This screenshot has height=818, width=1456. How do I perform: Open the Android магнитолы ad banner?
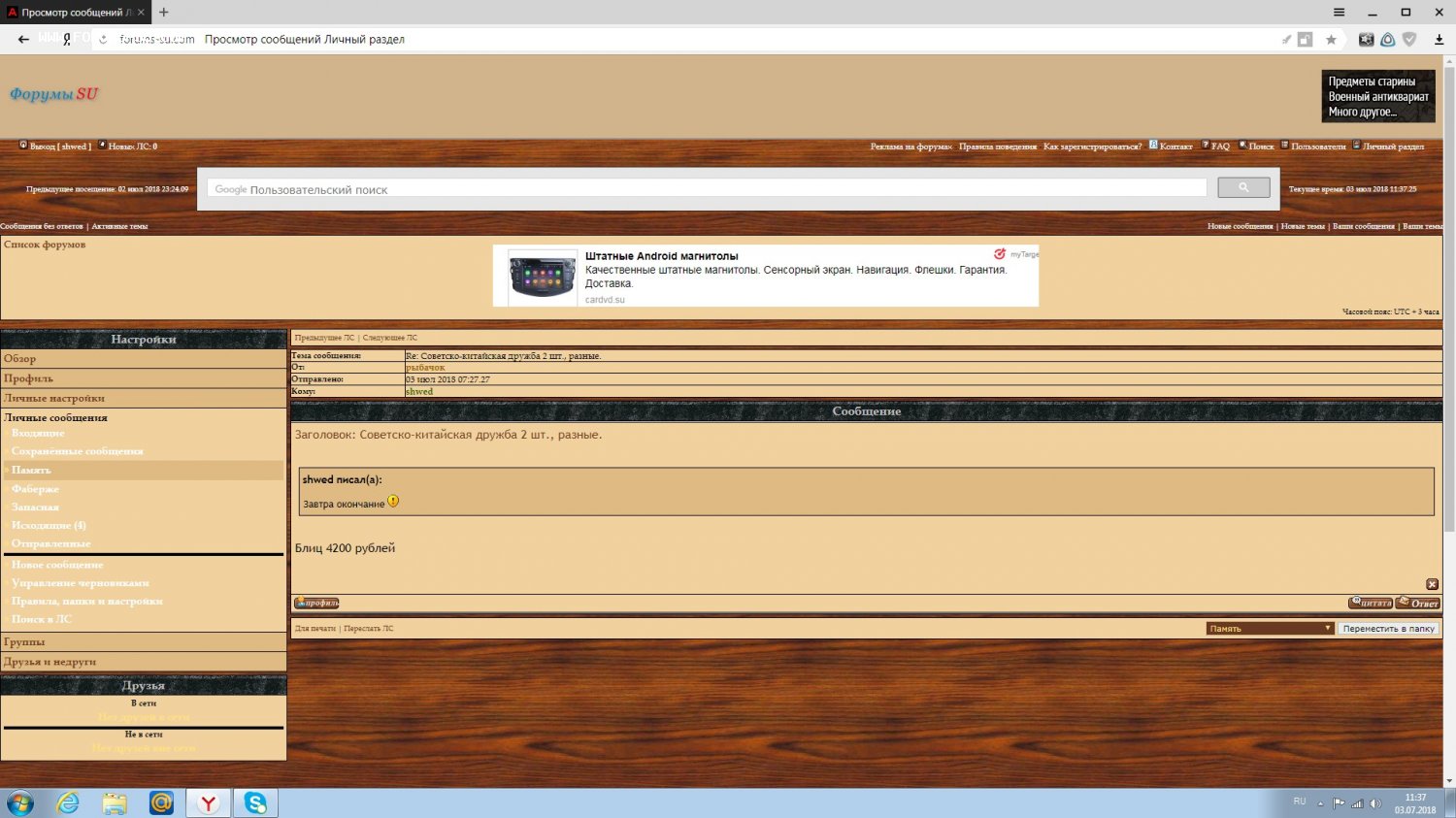pos(766,276)
